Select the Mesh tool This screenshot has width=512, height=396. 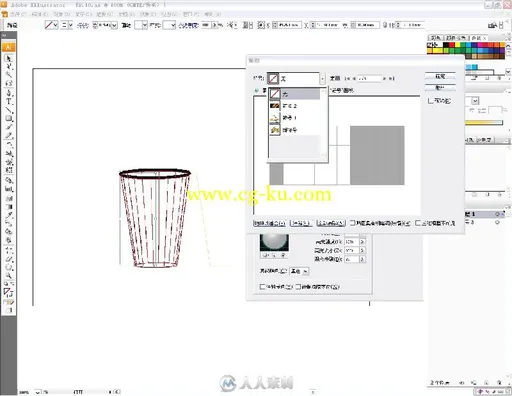(8, 198)
